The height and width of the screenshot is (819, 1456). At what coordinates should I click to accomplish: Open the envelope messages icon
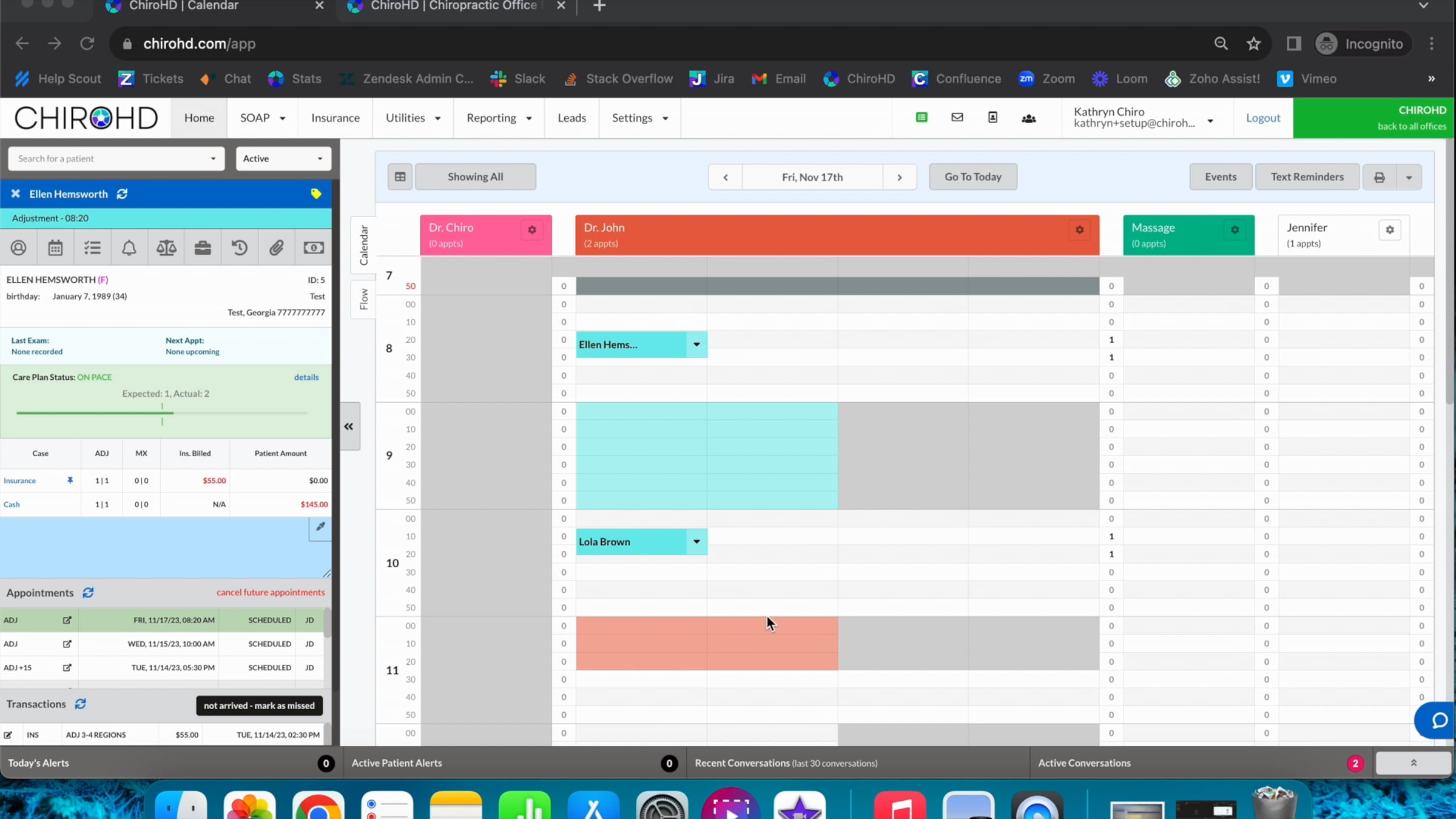pyautogui.click(x=957, y=118)
